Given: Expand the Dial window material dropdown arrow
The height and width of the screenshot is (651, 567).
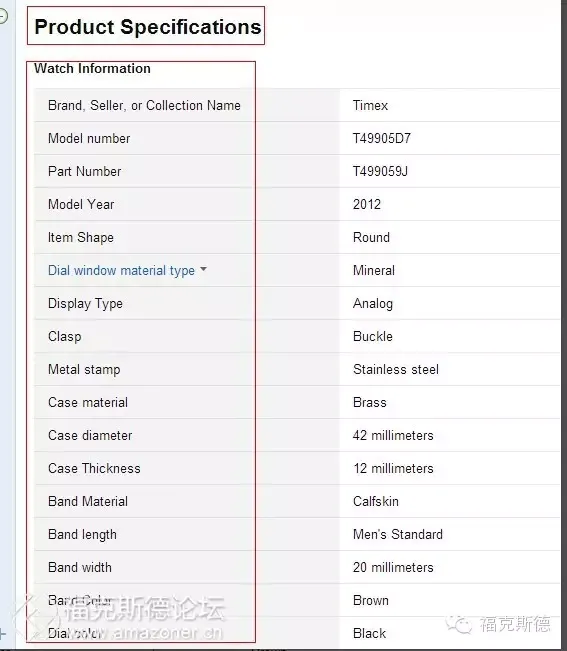Looking at the screenshot, I should 203,269.
